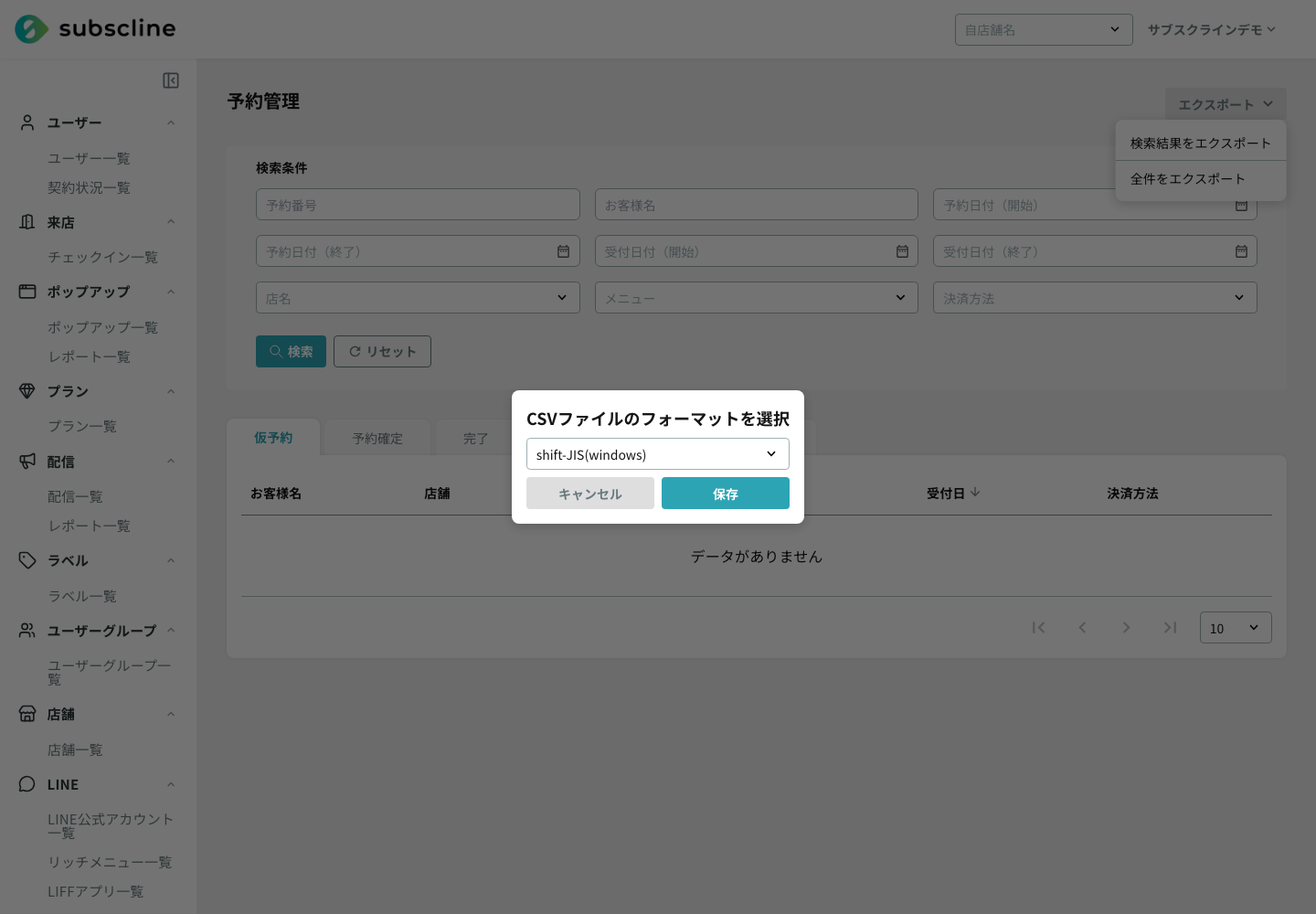
Task: Switch to the 予約確定 tab
Action: pos(377,439)
